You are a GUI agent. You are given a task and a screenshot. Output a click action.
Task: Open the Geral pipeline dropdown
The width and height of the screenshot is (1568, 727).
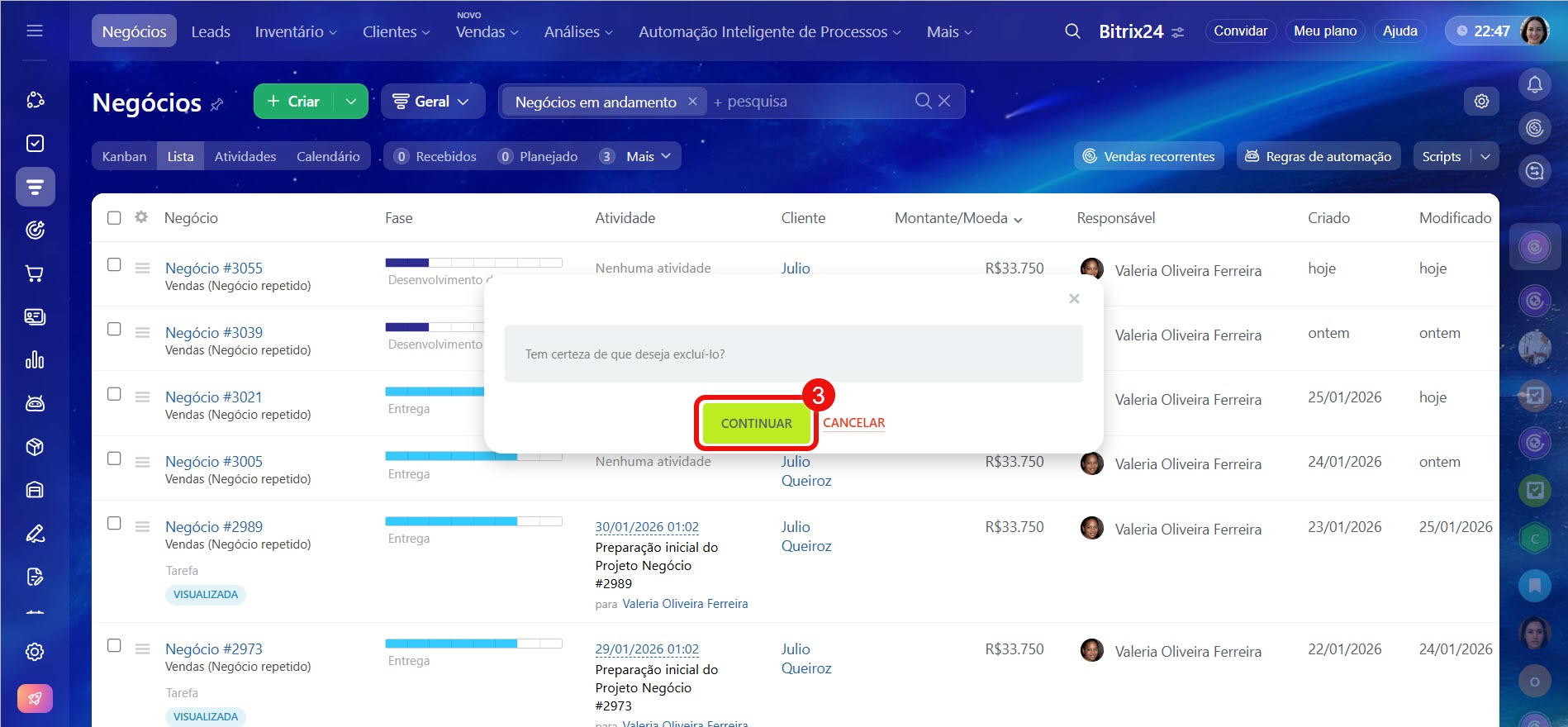431,102
